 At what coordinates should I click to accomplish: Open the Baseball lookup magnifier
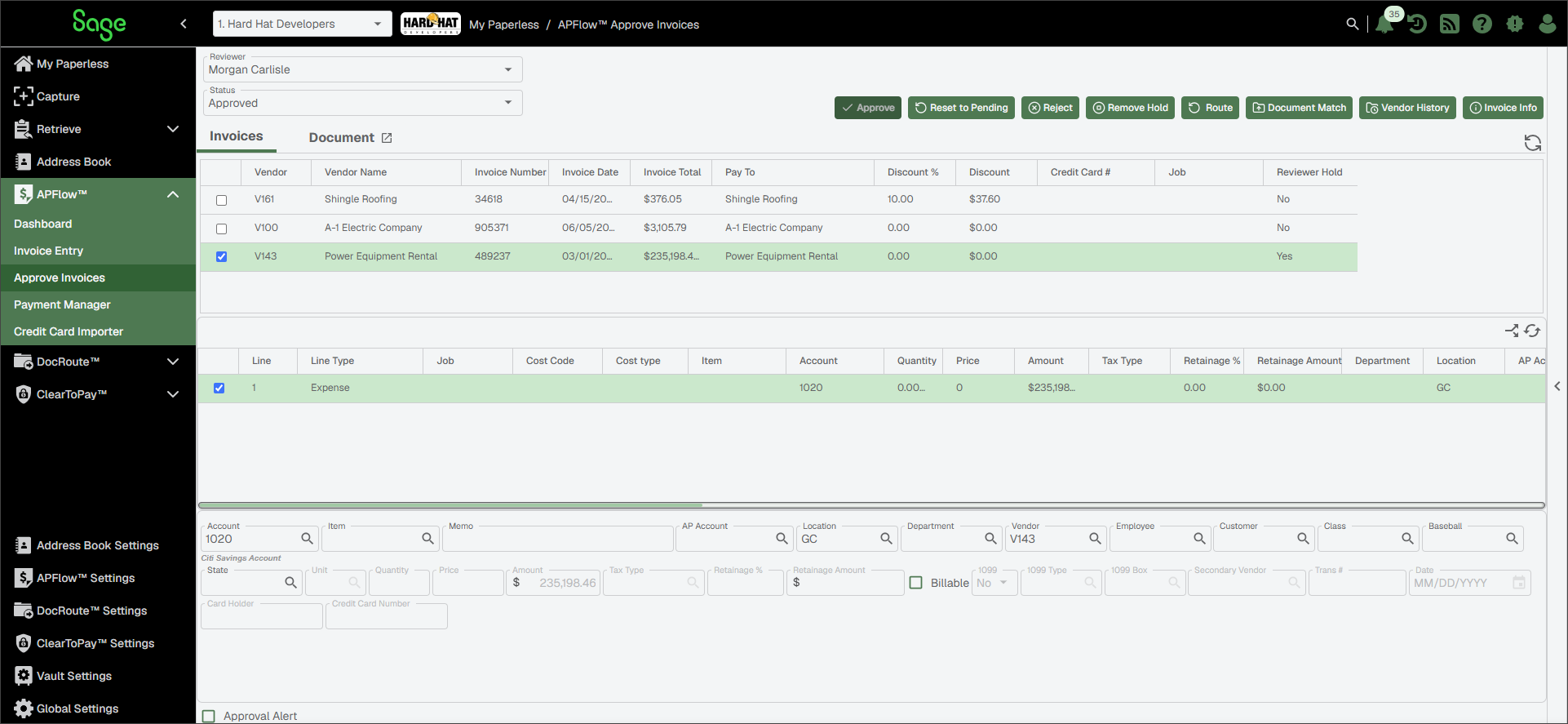coord(1512,539)
